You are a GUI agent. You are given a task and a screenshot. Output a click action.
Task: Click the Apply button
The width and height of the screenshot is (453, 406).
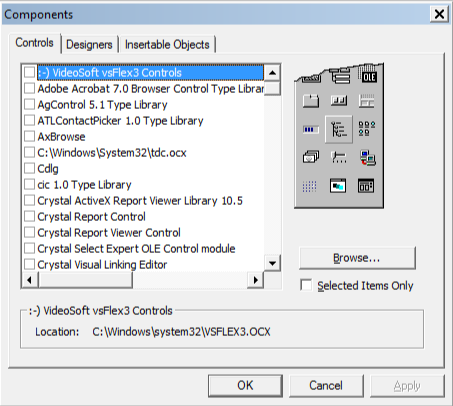[x=407, y=386]
